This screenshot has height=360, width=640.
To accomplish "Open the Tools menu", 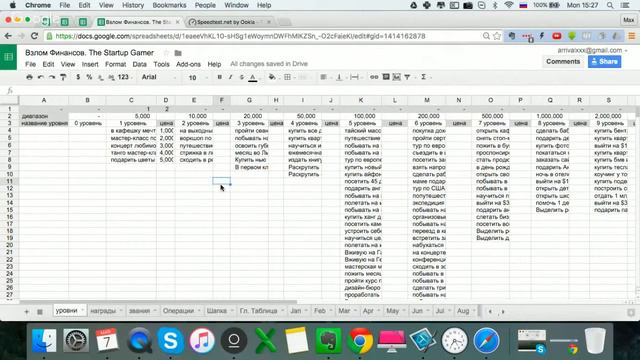I will (x=161, y=64).
